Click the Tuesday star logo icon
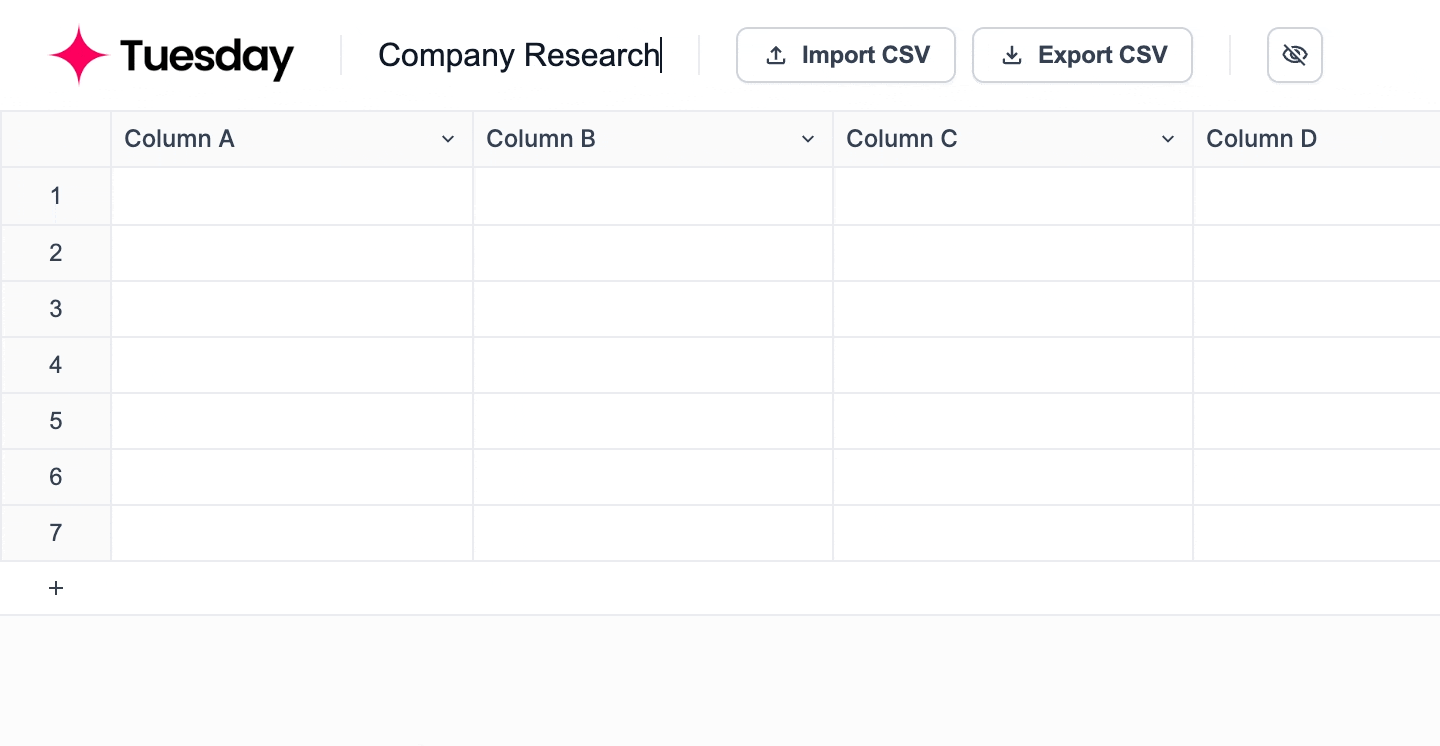This screenshot has width=1440, height=746. click(79, 55)
